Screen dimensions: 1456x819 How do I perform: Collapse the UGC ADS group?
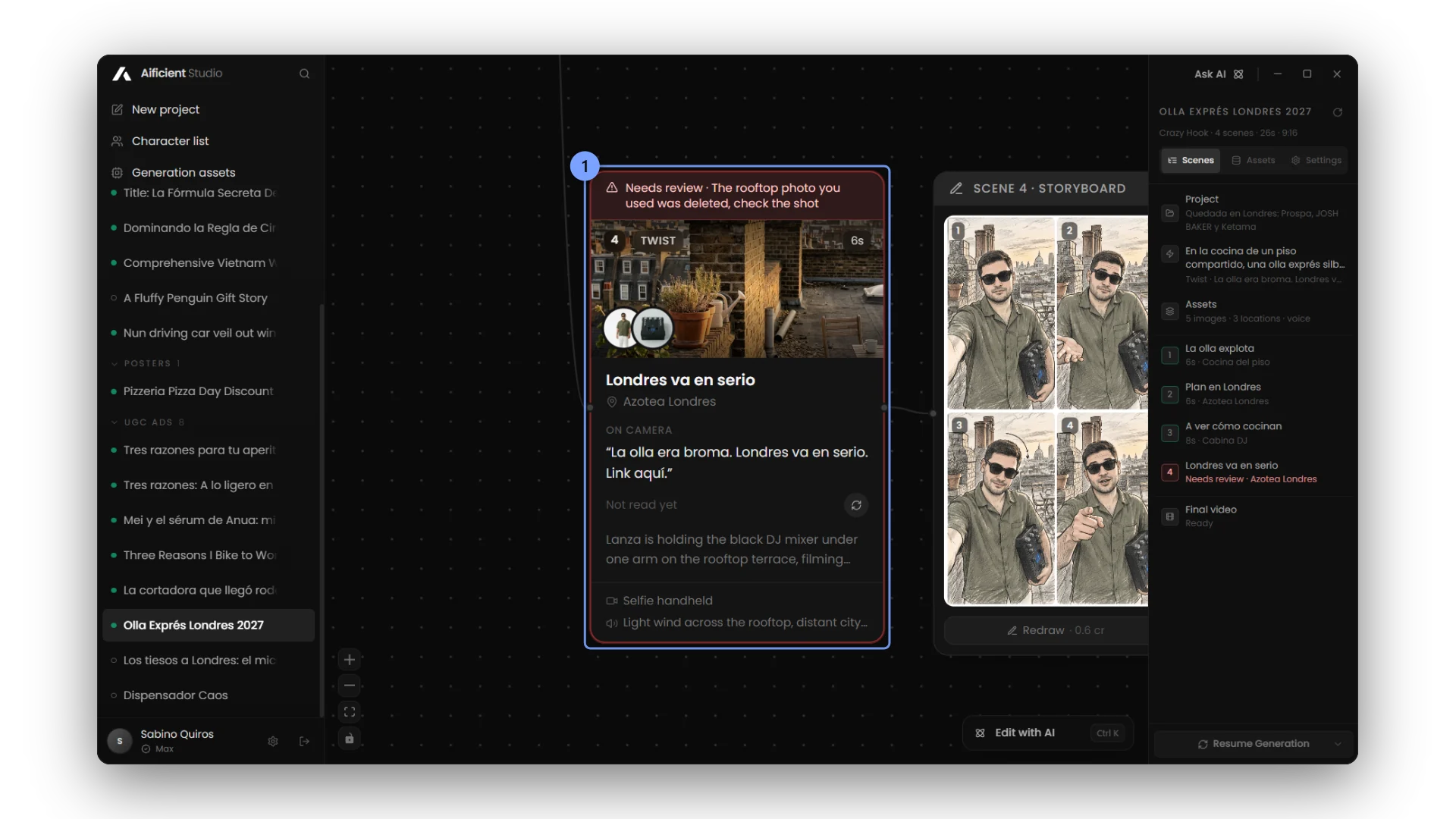click(149, 422)
